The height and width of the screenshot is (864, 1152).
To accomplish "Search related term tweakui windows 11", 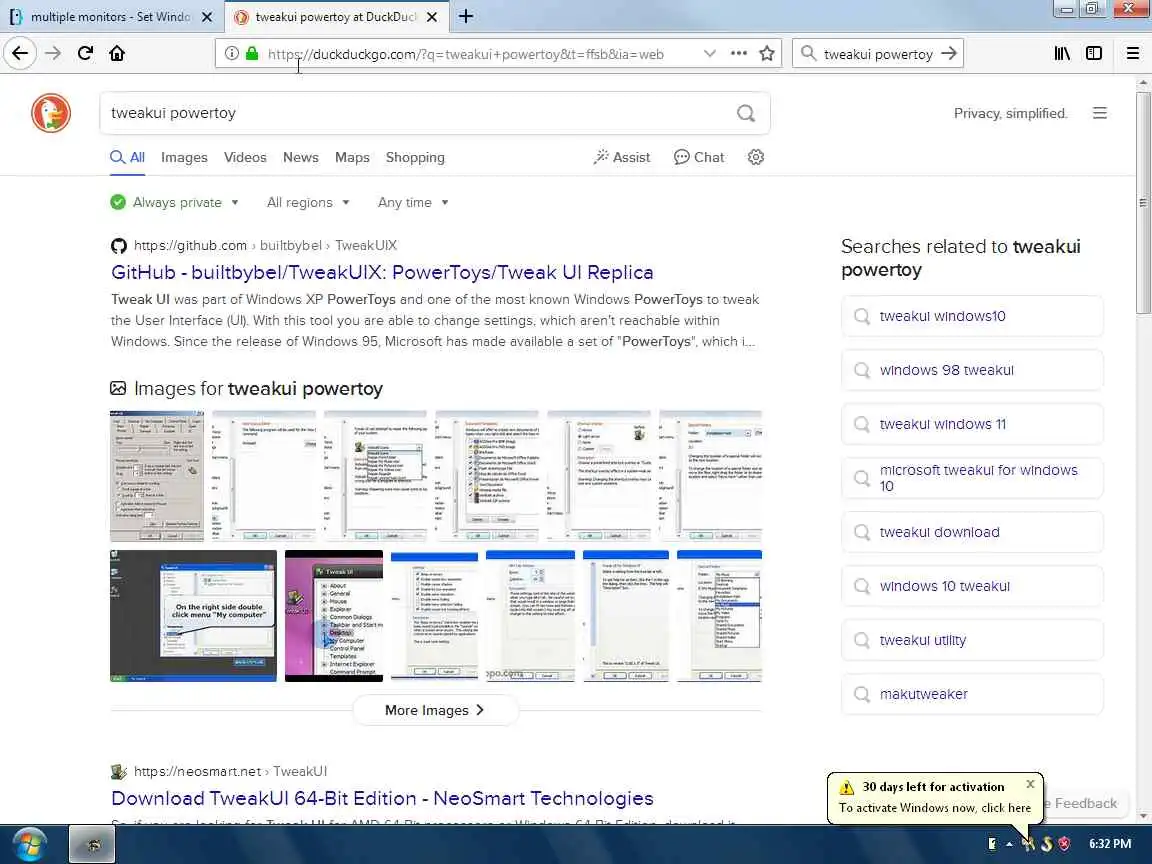I will (x=972, y=424).
